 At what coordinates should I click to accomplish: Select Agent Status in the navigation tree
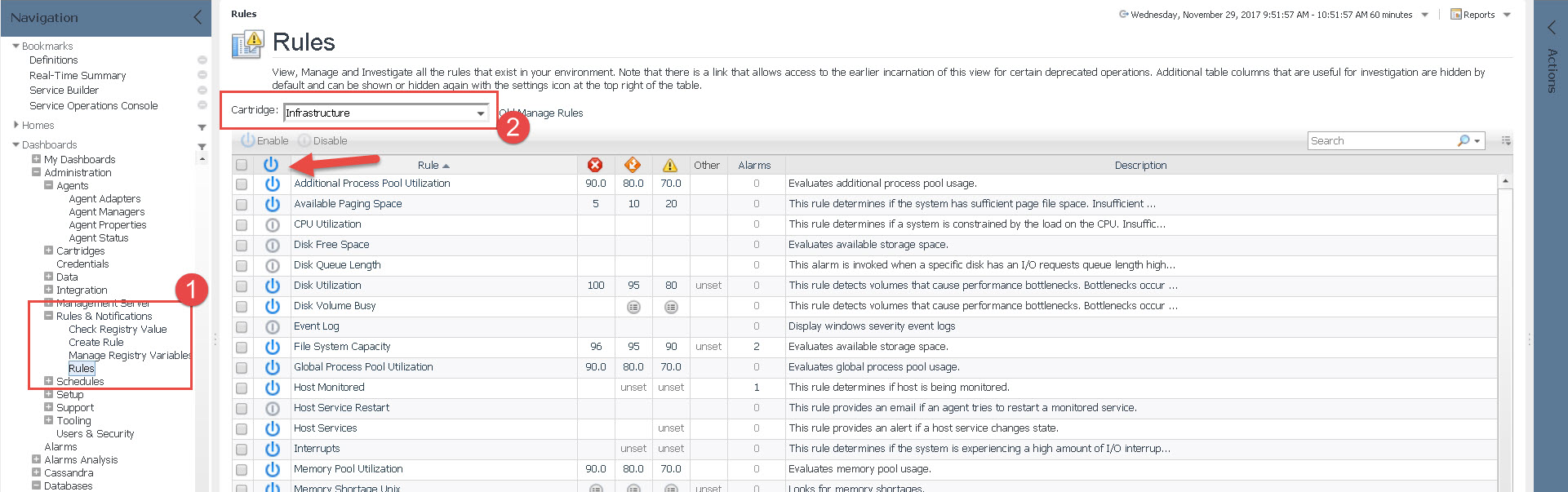[x=98, y=238]
